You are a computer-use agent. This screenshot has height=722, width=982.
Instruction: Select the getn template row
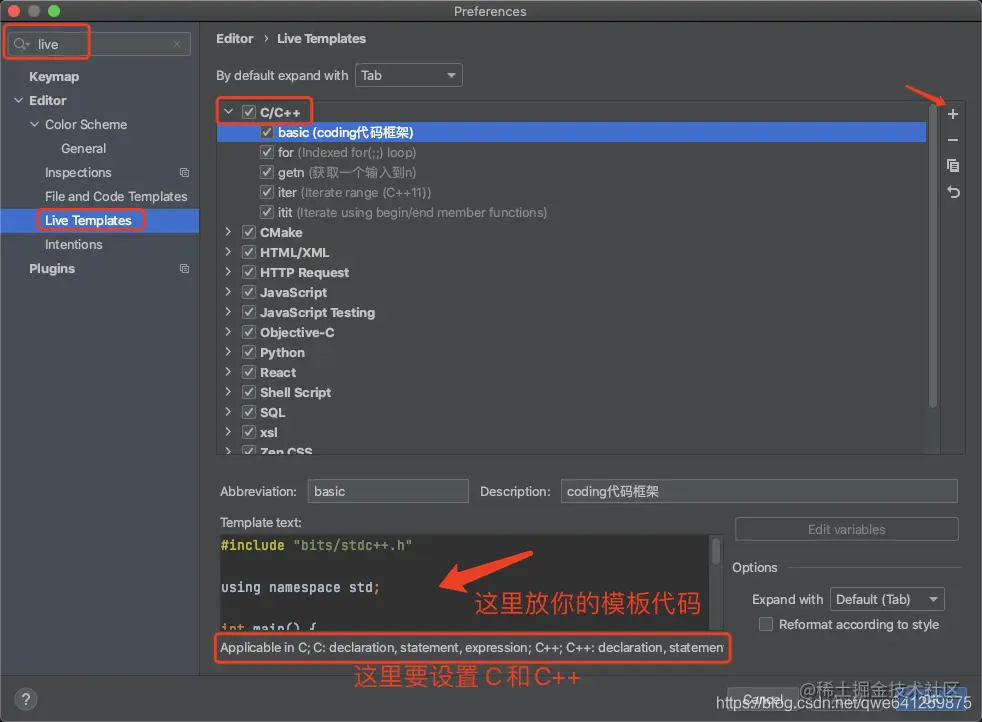pyautogui.click(x=571, y=172)
